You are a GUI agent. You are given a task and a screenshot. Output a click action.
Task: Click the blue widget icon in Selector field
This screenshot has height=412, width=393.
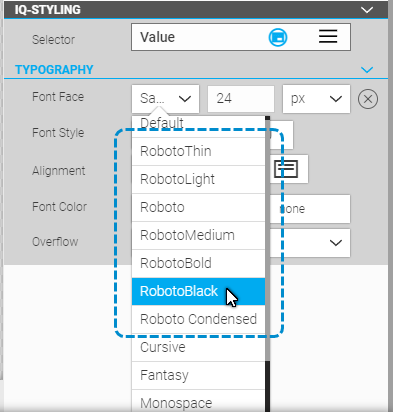pos(278,37)
